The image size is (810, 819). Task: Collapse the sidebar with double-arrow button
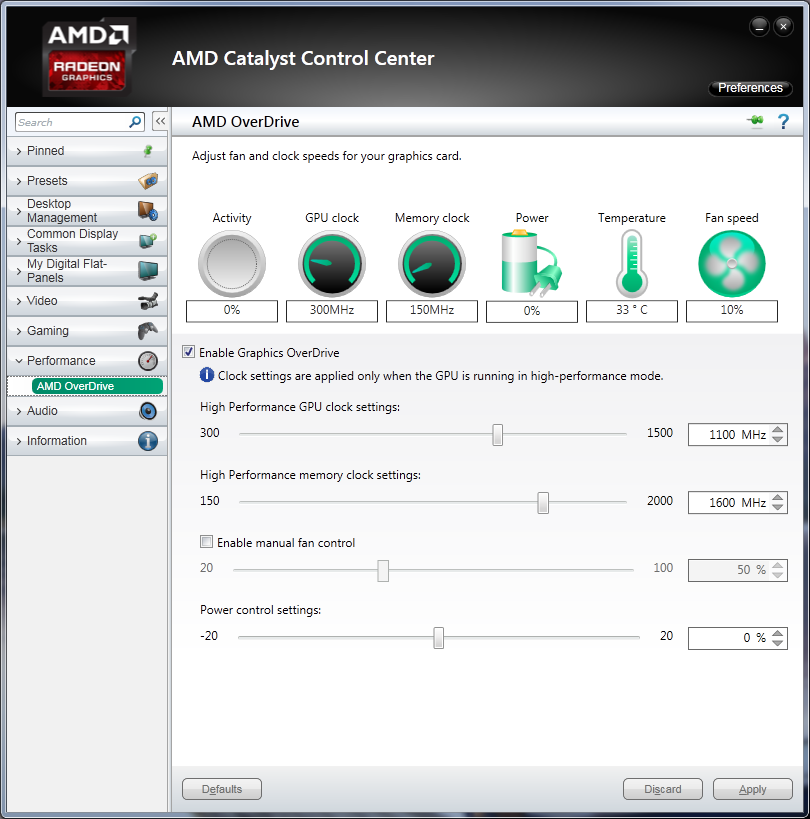coord(160,121)
